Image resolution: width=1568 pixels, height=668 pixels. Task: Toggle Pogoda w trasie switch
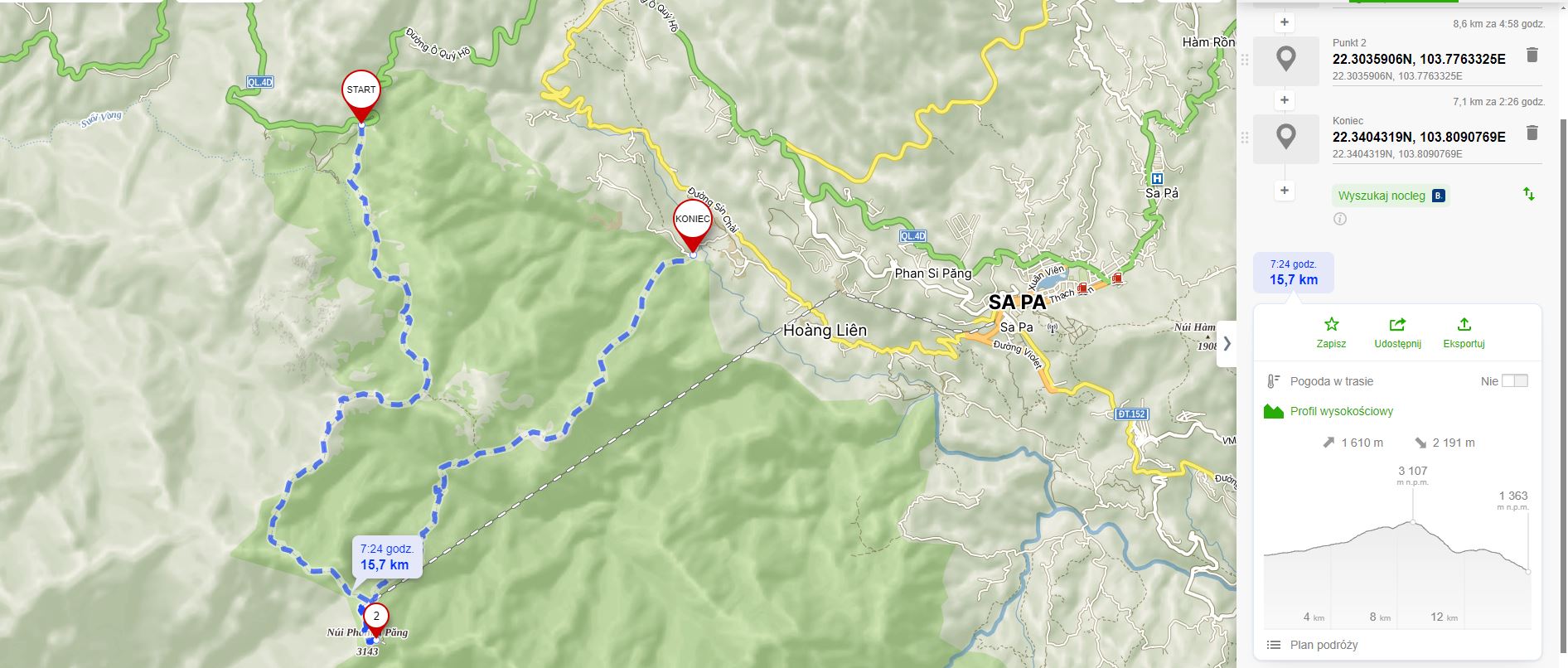click(1514, 381)
